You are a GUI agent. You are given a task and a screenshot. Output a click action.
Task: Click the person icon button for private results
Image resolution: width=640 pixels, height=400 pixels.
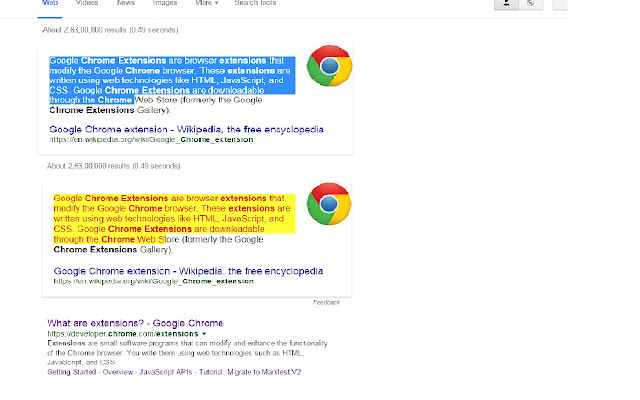click(506, 4)
